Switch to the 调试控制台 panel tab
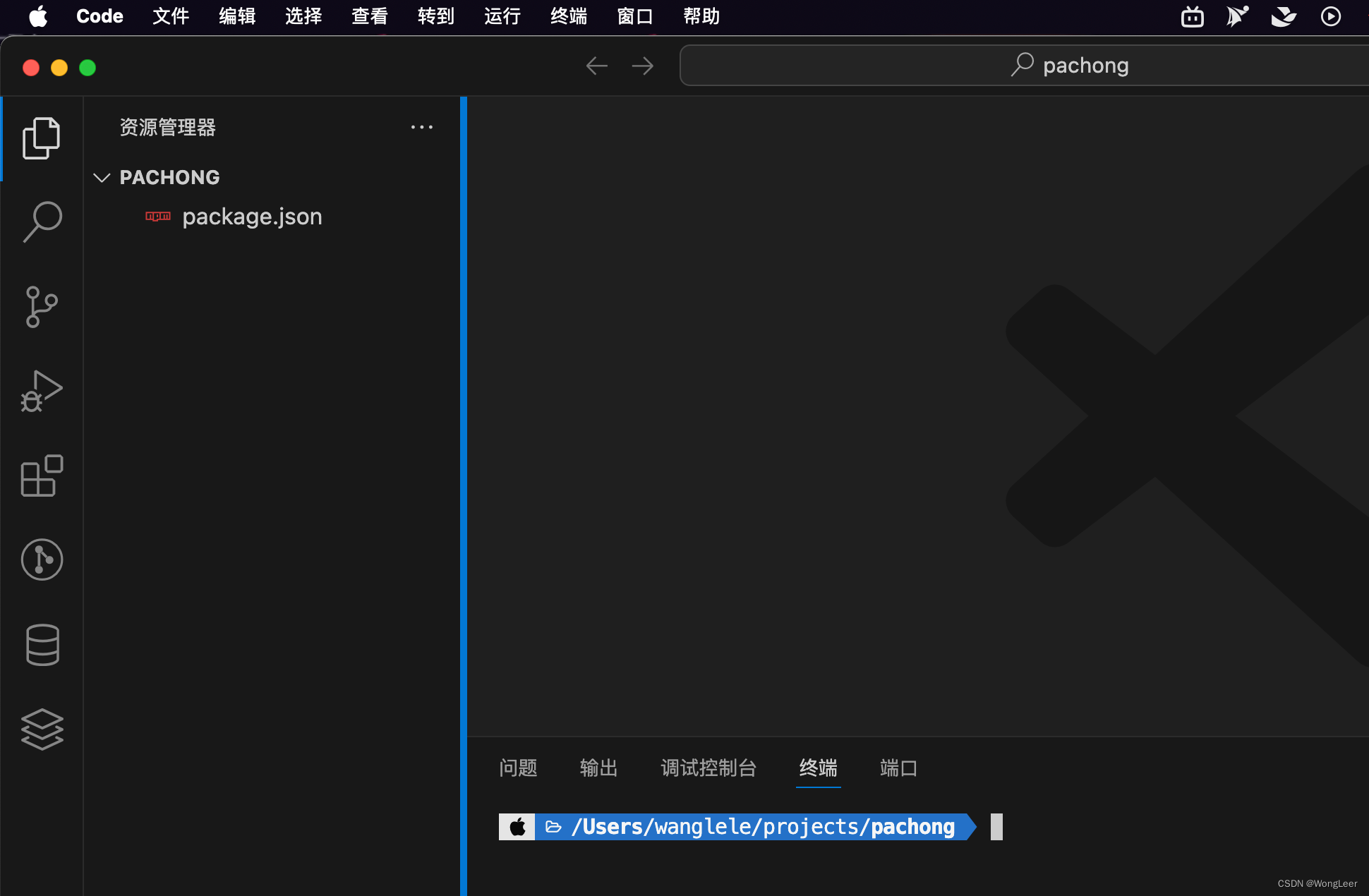This screenshot has height=896, width=1369. point(708,768)
